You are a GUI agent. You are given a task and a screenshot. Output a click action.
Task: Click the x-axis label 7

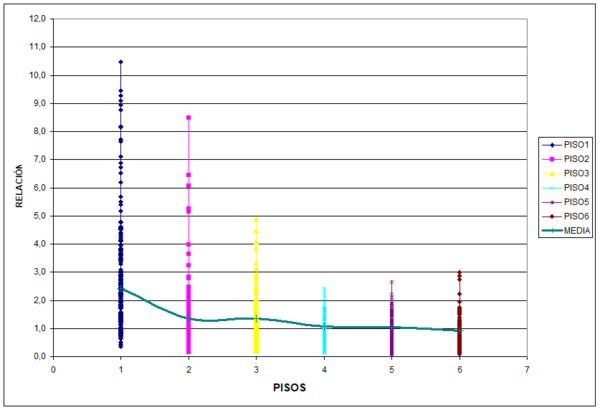tap(526, 369)
